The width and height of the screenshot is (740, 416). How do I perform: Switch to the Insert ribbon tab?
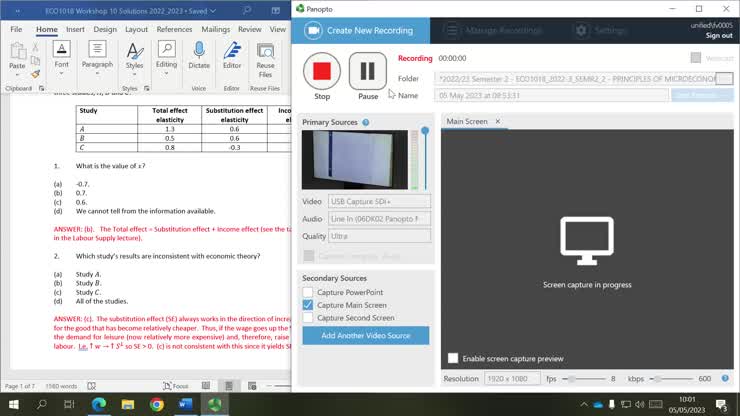tap(75, 30)
